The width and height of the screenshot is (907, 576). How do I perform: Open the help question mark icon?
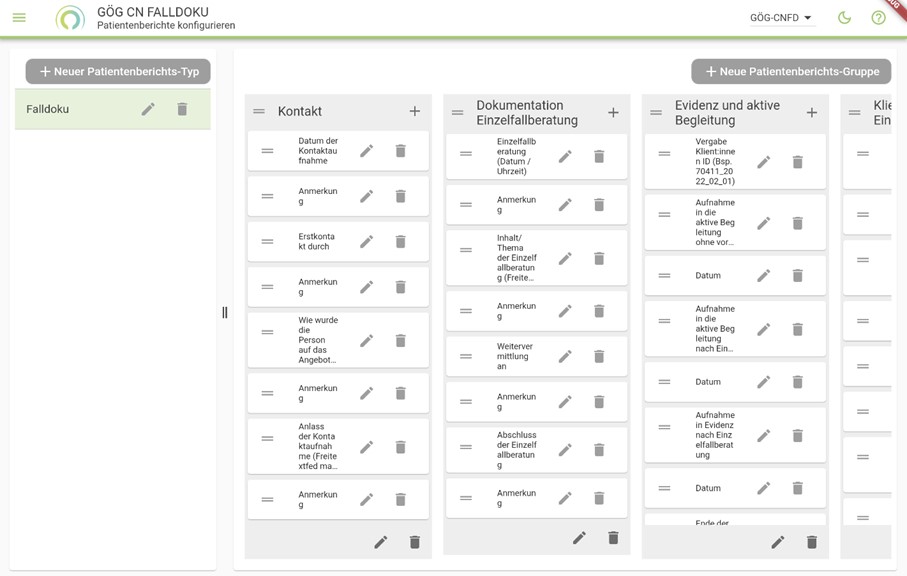pos(878,18)
